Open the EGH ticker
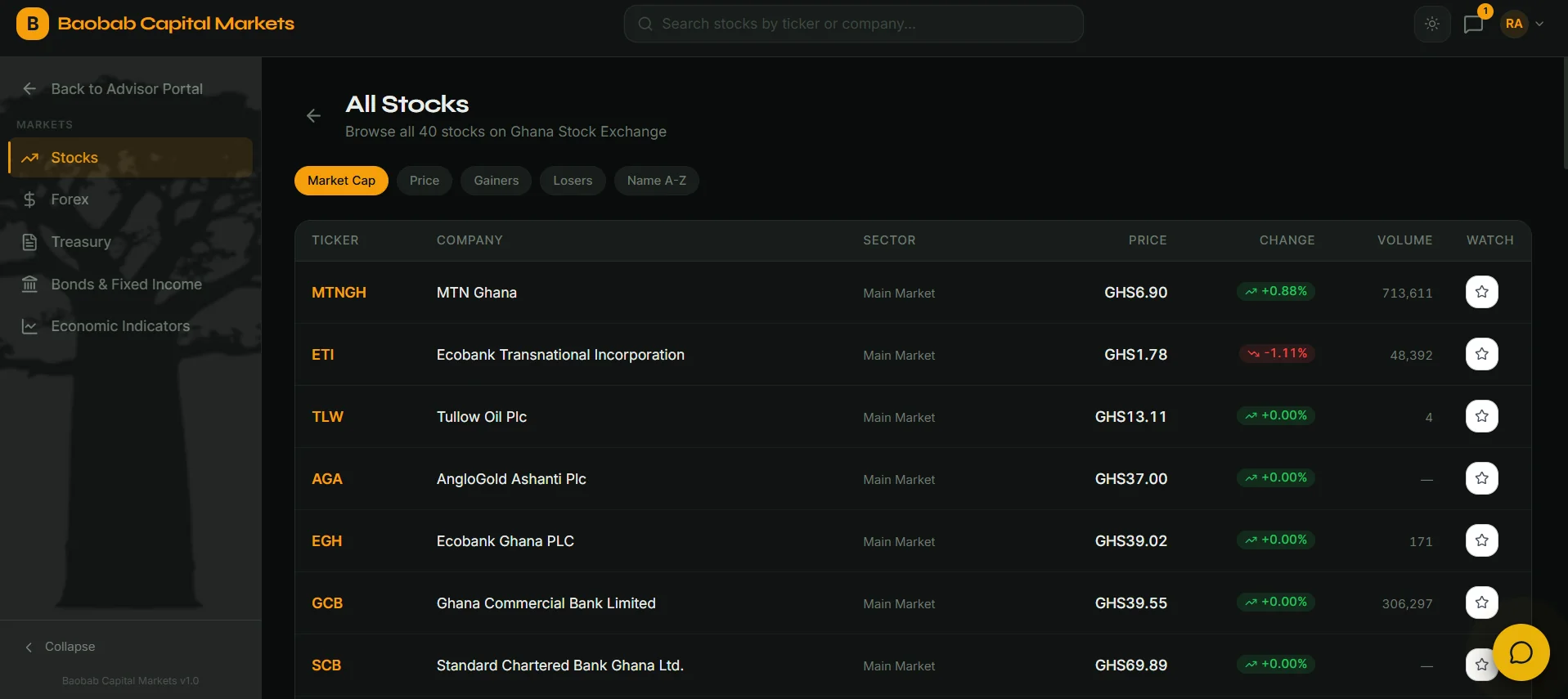Image resolution: width=1568 pixels, height=699 pixels. [x=327, y=541]
